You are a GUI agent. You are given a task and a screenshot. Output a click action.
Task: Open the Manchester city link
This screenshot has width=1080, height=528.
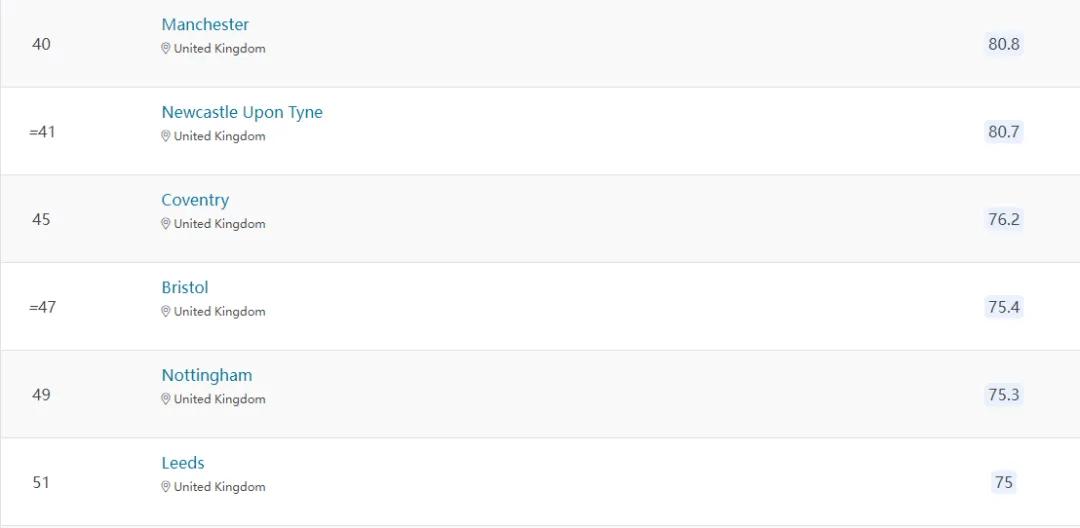[205, 25]
